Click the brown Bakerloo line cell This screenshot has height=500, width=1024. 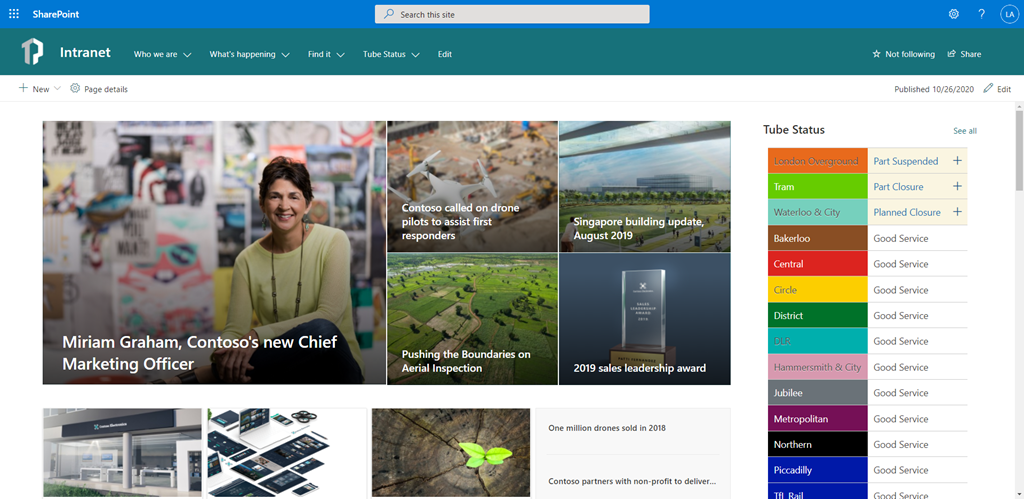click(818, 238)
